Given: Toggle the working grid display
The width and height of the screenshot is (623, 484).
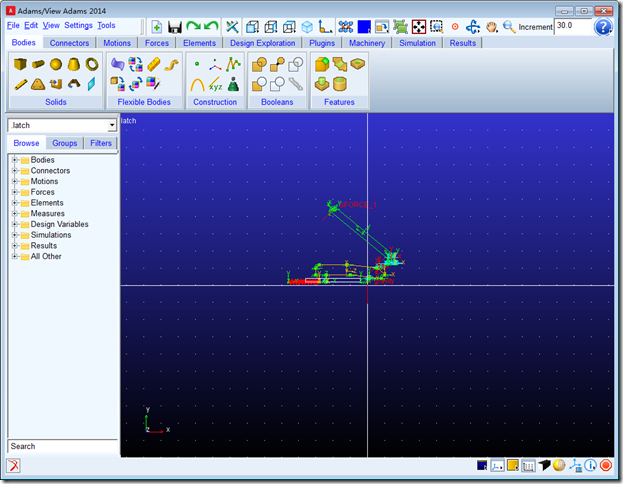Looking at the screenshot, I should click(x=528, y=465).
